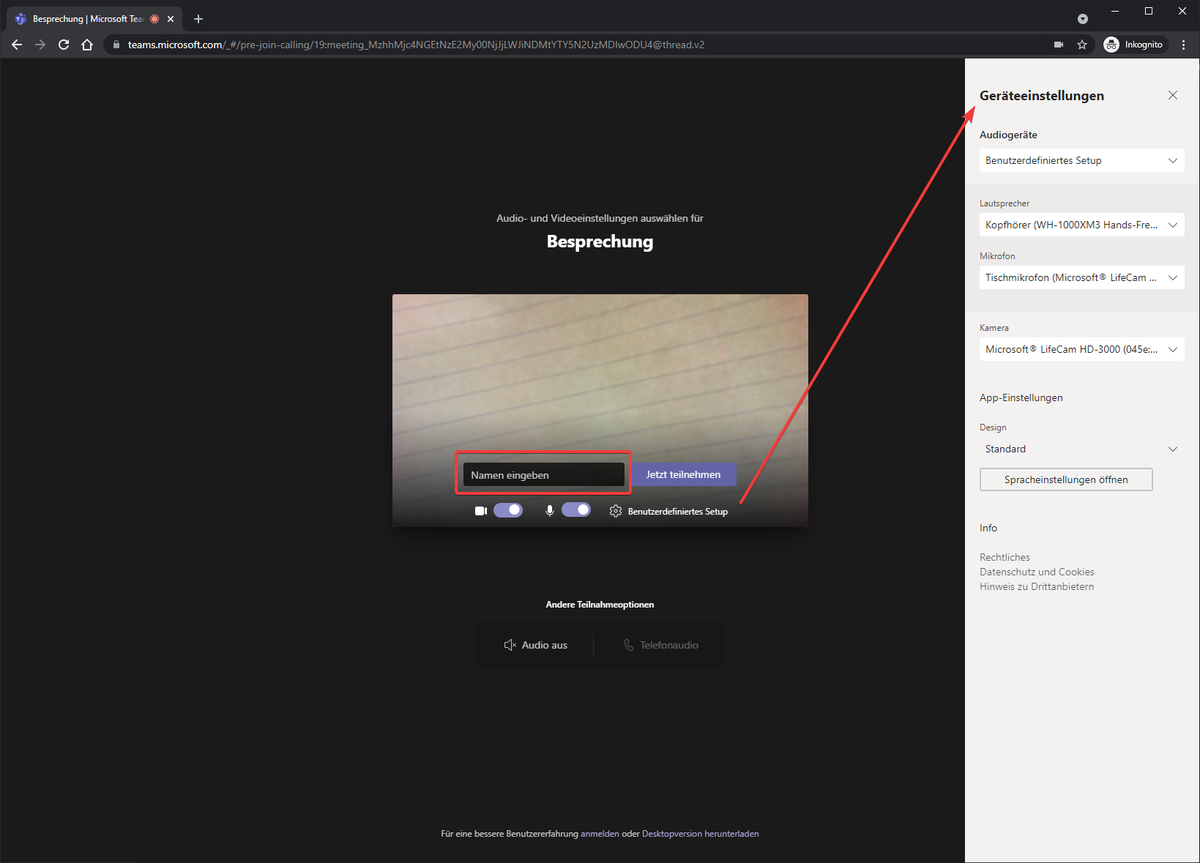Open the Audiogeräte dropdown
Image resolution: width=1200 pixels, height=863 pixels.
click(1082, 160)
